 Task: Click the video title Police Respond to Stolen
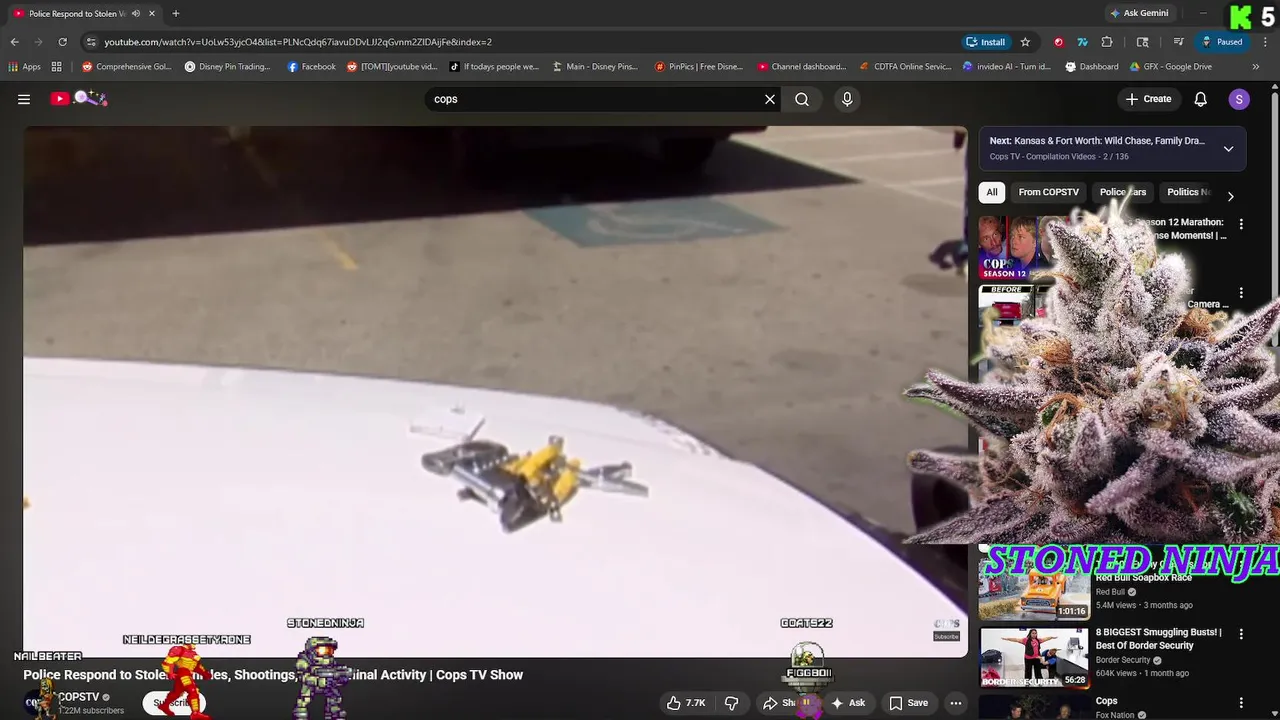tap(273, 675)
